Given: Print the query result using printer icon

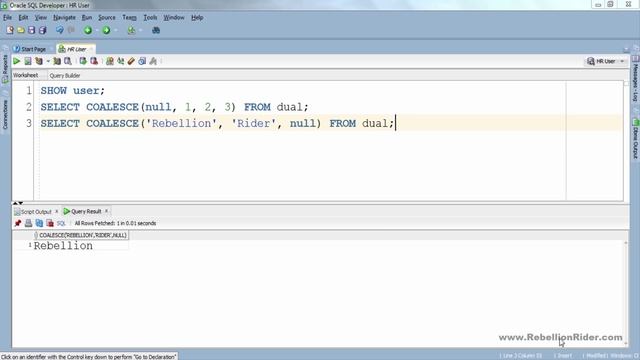Looking at the screenshot, I should point(28,223).
